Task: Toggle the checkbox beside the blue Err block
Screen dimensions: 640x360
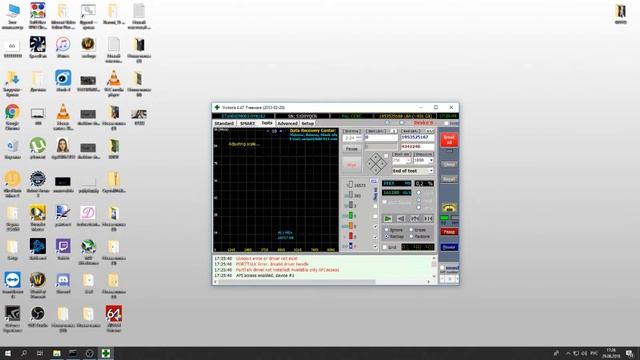Action: 375,247
